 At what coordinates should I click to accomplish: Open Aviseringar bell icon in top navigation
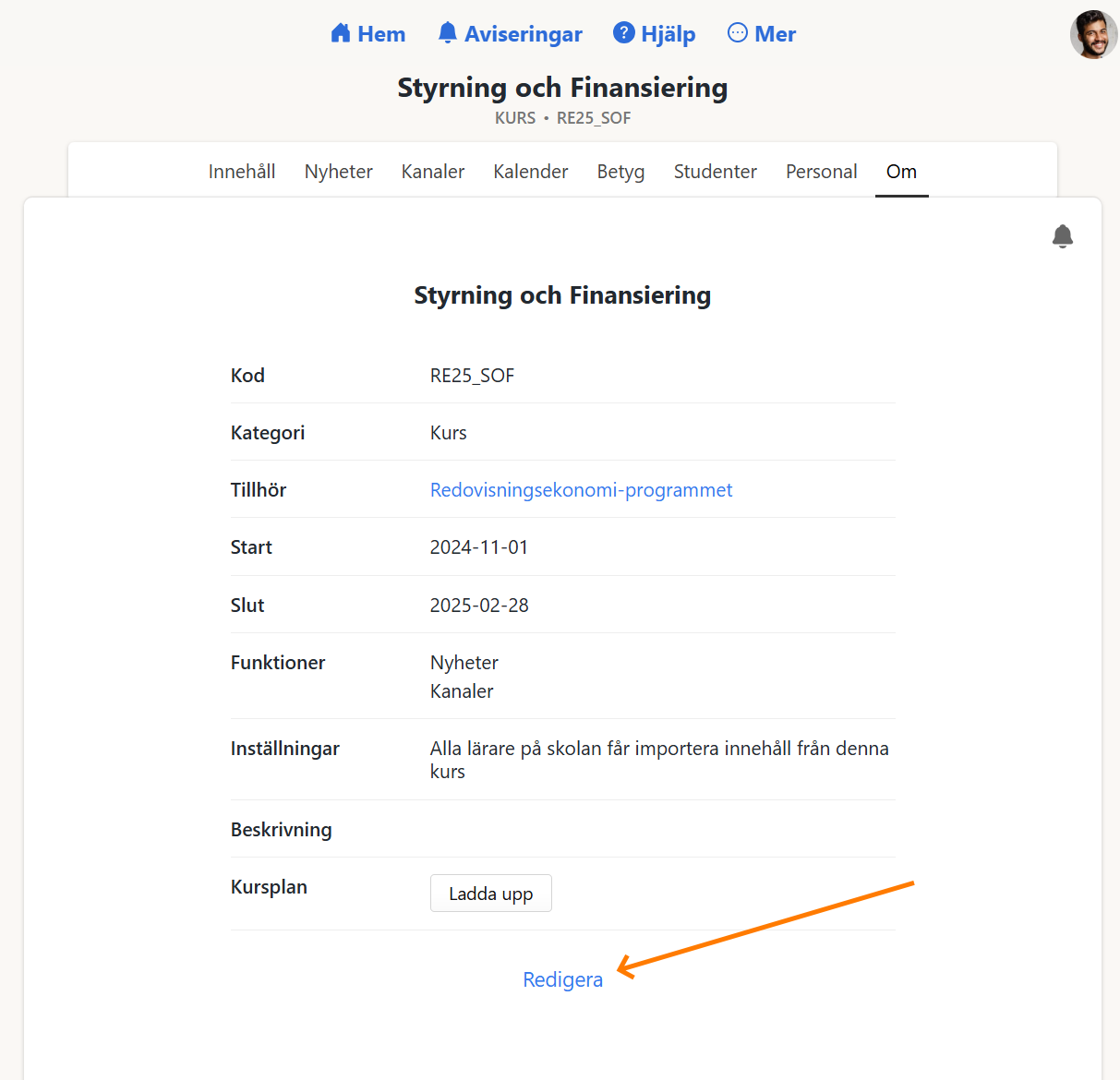[x=448, y=33]
